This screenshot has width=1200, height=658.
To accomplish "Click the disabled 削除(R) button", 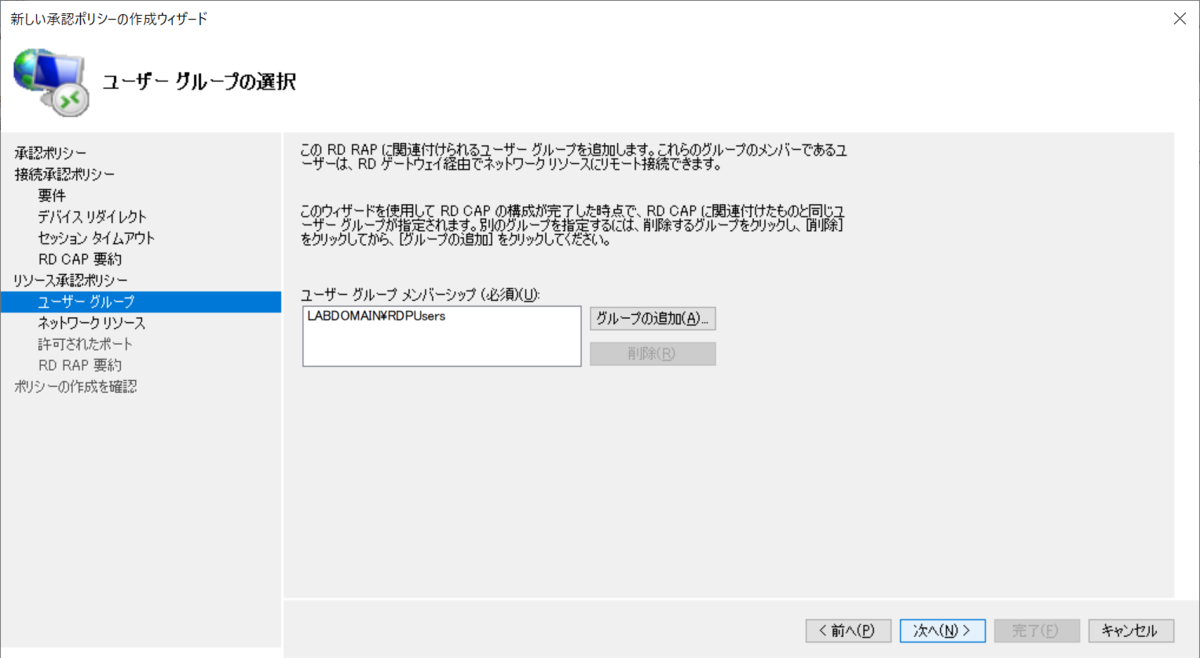I will 653,354.
